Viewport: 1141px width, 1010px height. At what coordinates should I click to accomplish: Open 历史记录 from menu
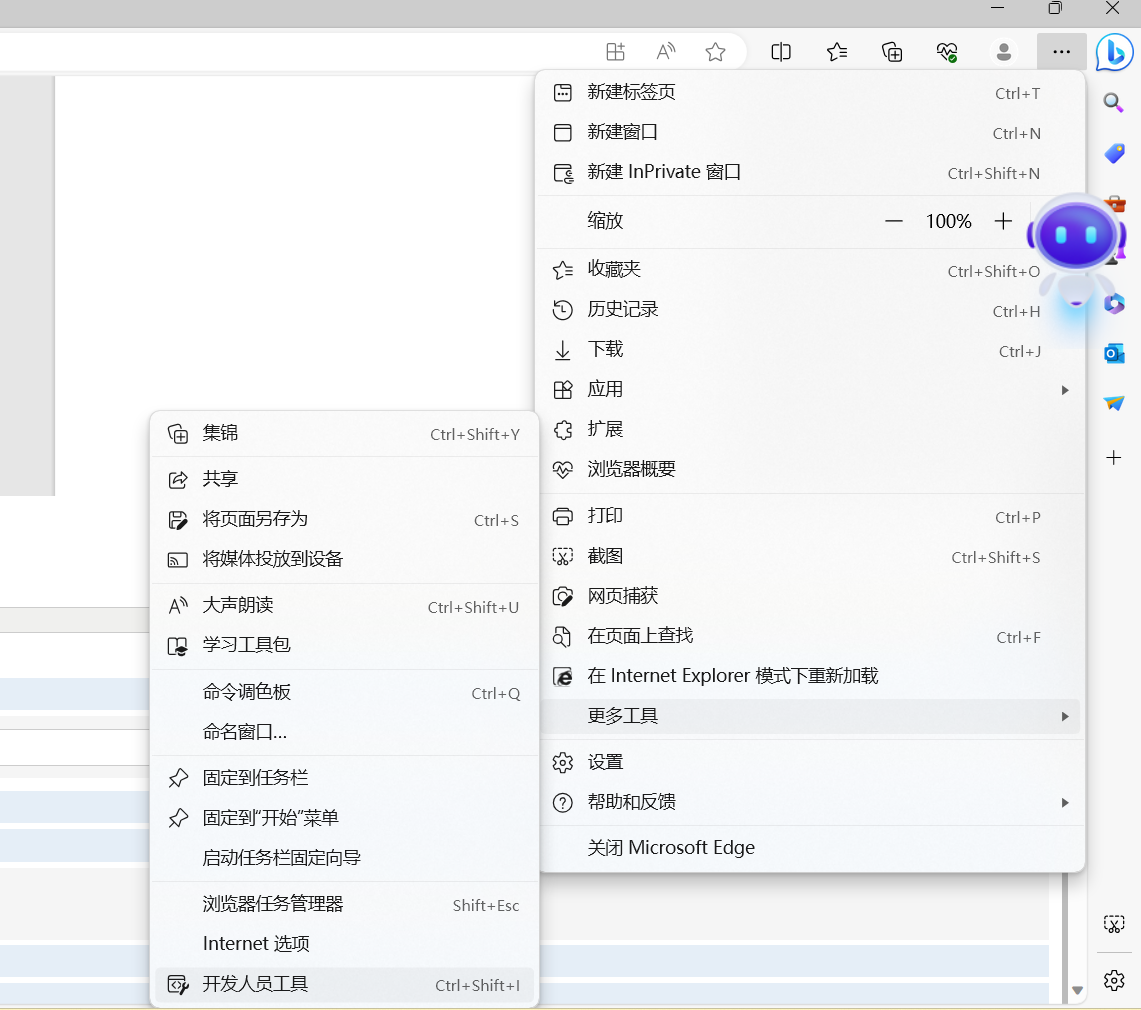(811, 310)
